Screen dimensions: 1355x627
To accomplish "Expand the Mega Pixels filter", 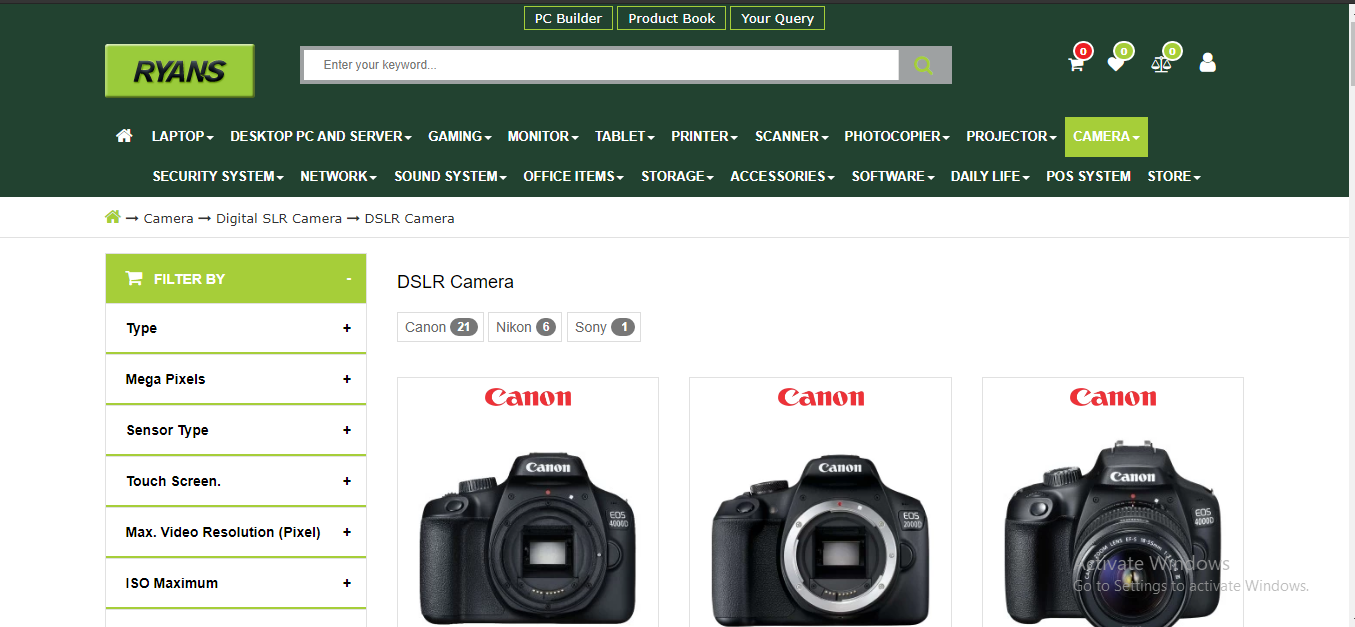I will (x=347, y=379).
